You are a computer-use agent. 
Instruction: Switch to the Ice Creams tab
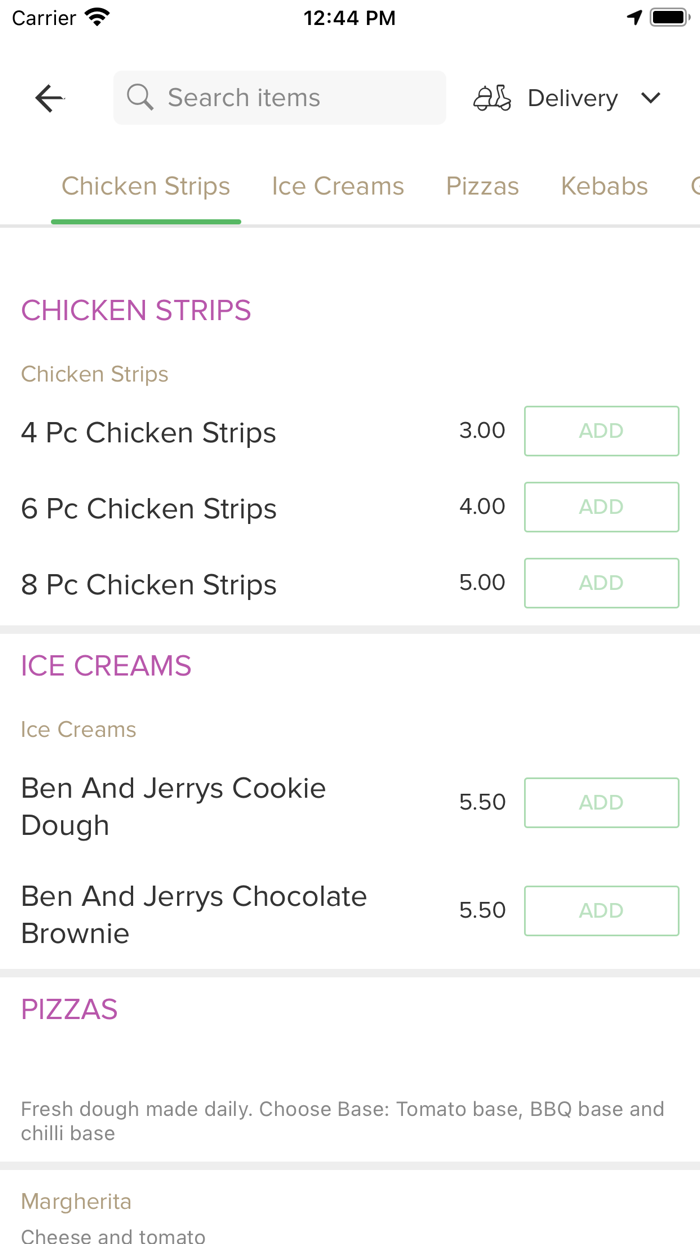coord(338,186)
